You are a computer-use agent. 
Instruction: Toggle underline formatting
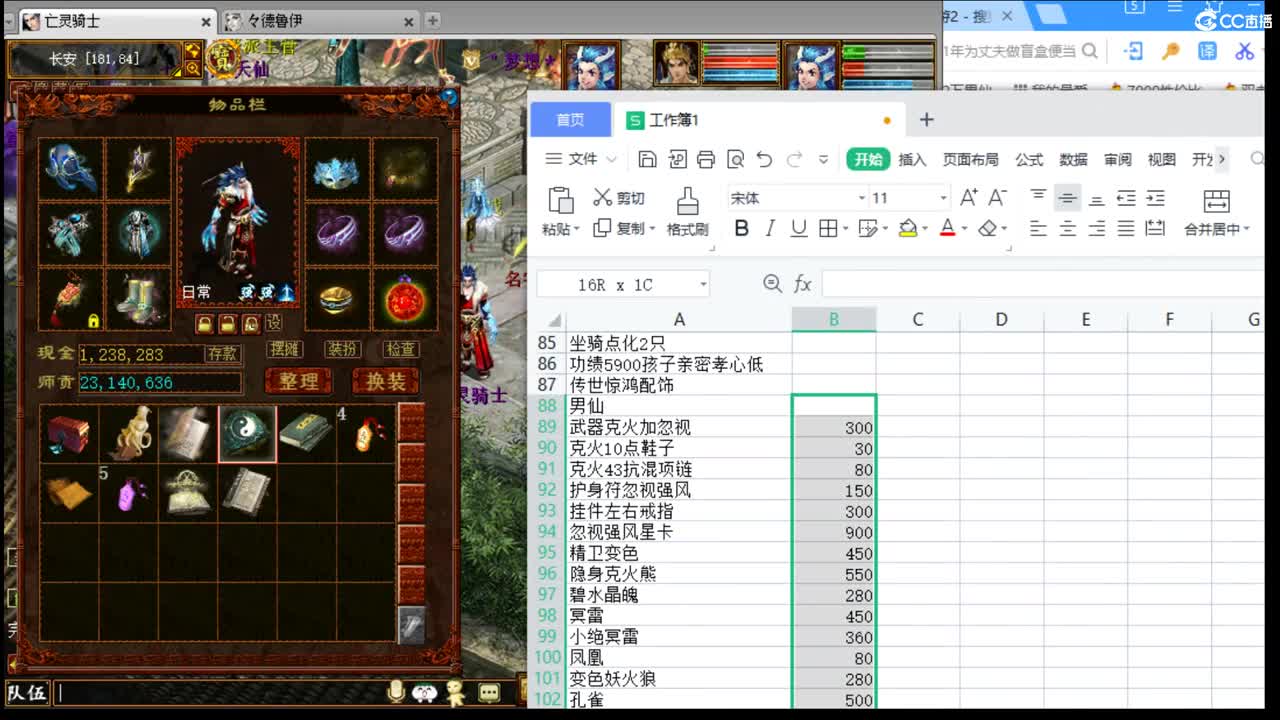(799, 228)
